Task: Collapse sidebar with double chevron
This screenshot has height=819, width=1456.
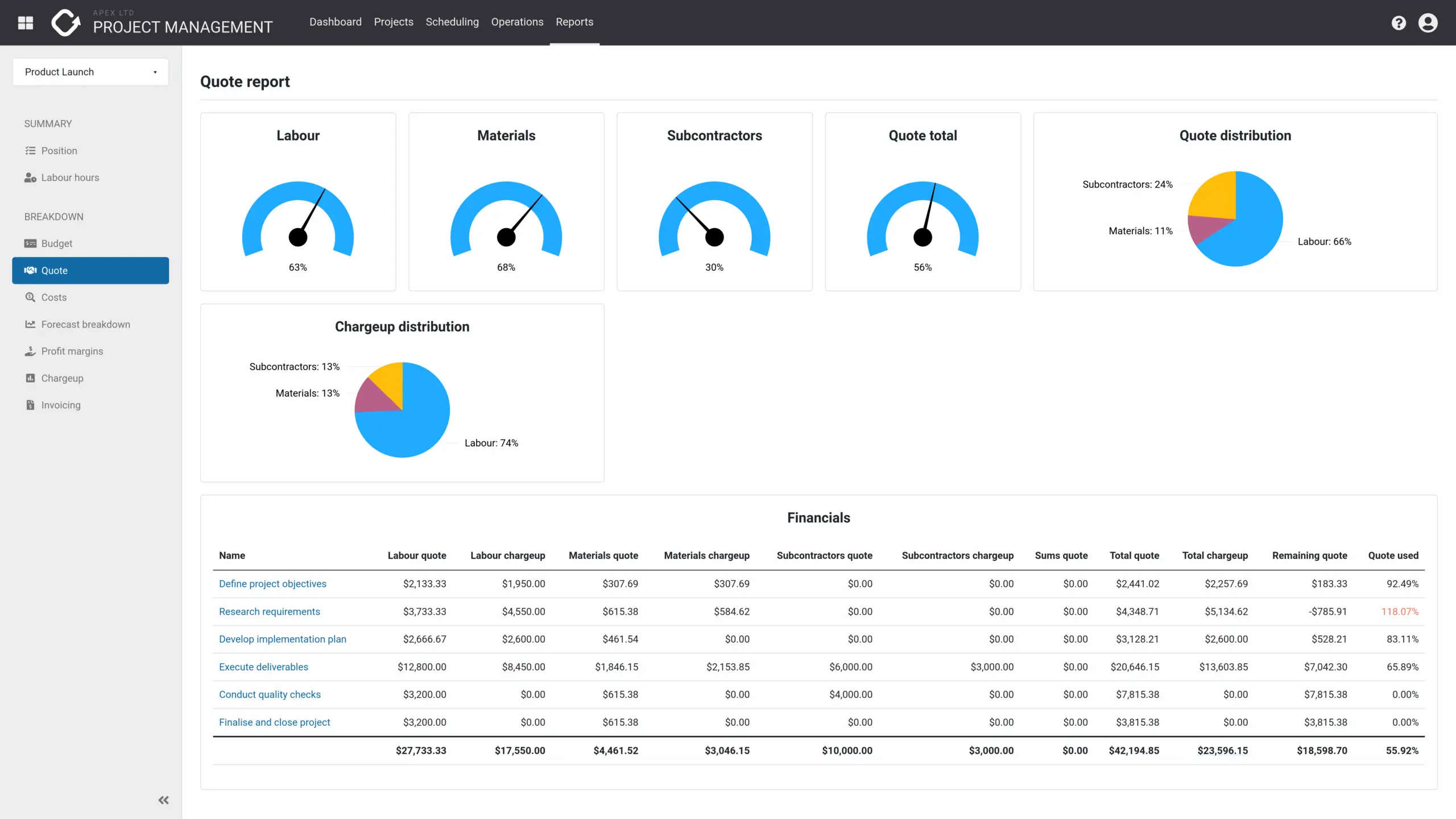Action: (163, 800)
